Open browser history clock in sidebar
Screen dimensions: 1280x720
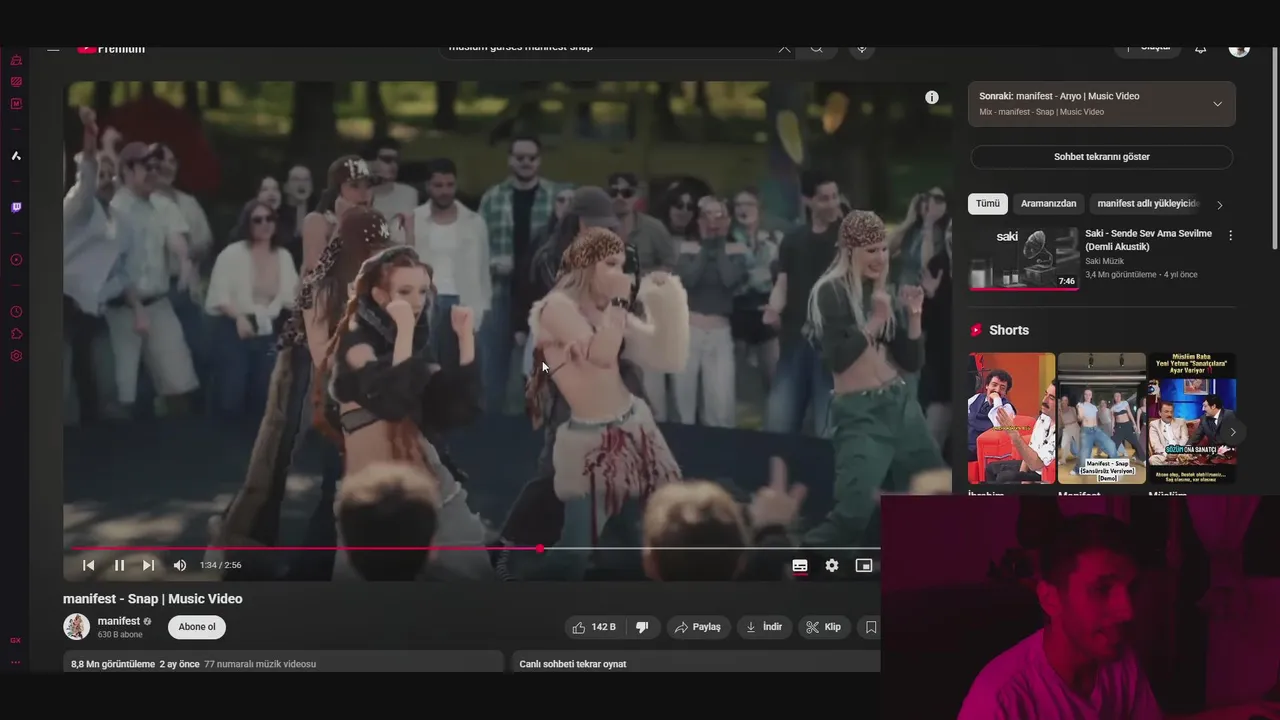pyautogui.click(x=16, y=312)
